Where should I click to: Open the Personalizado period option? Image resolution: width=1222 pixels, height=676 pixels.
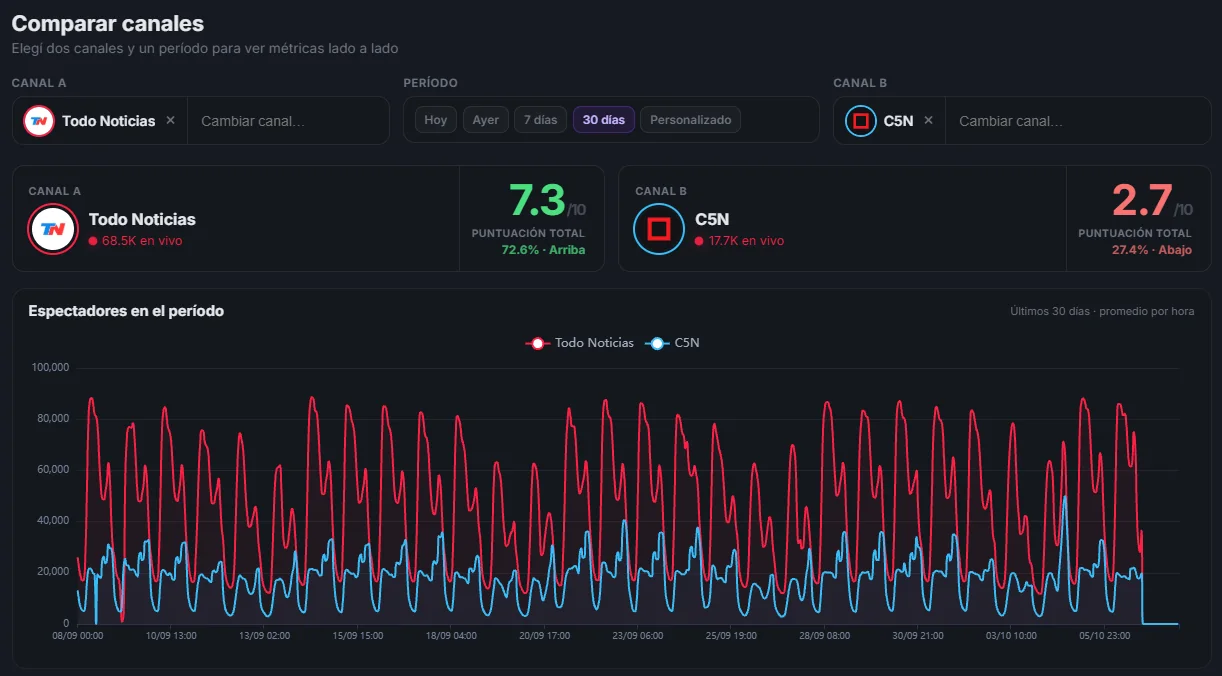click(691, 120)
